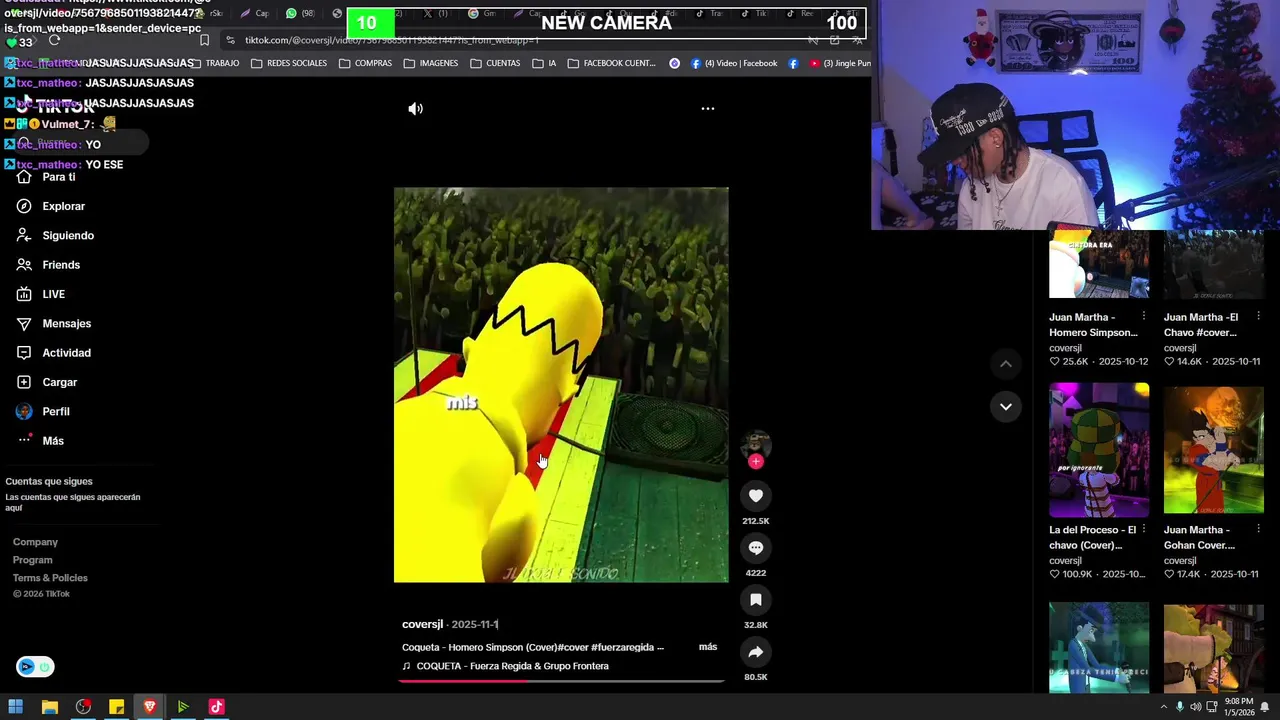Image resolution: width=1280 pixels, height=720 pixels.
Task: Open the REDES SOCIALES bookmarks folder
Action: coord(289,63)
